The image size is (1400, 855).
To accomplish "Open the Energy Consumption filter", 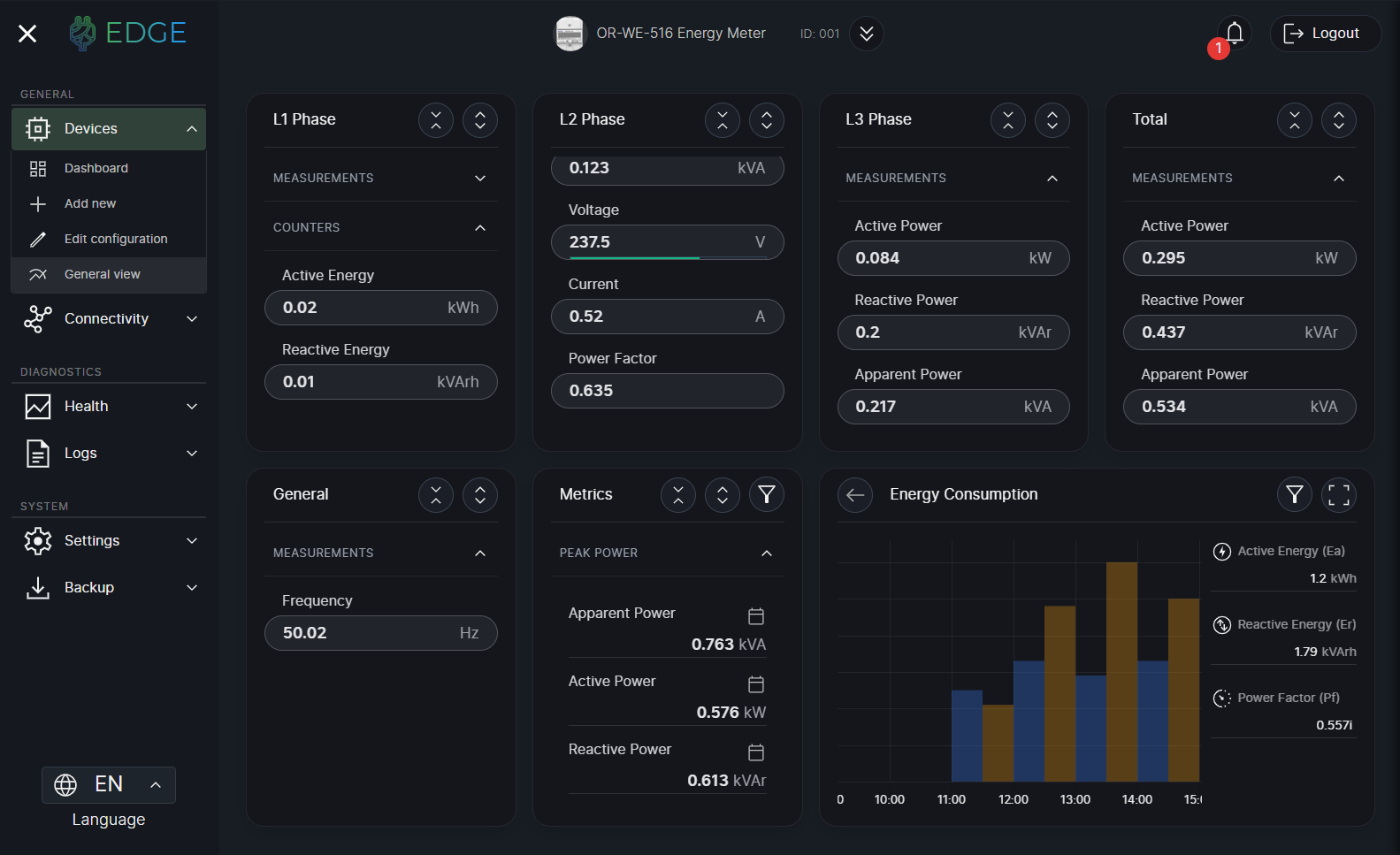I will tap(1295, 495).
